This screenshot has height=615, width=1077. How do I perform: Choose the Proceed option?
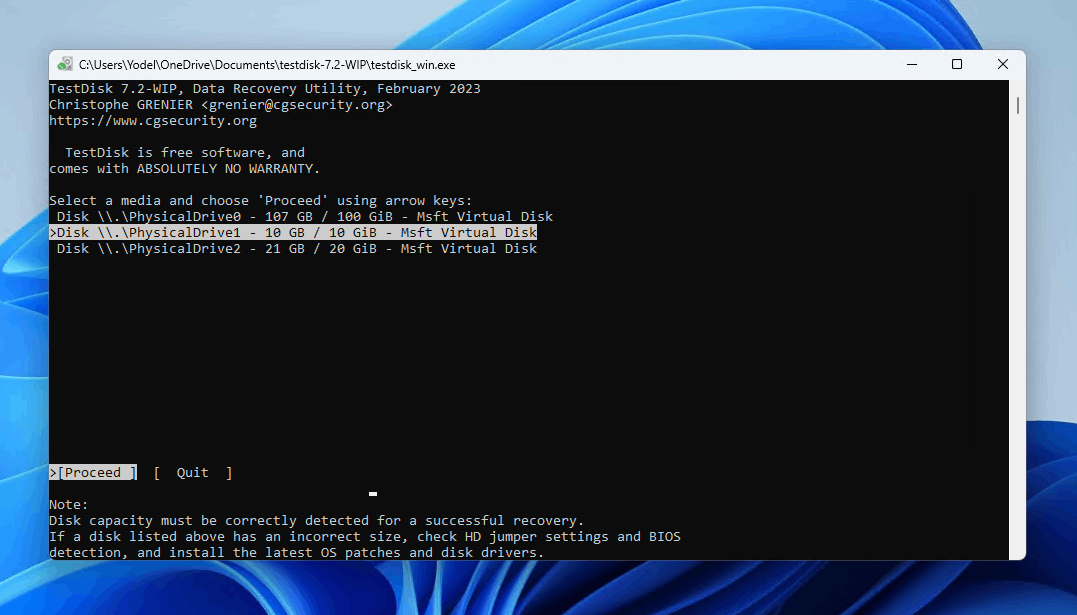(93, 472)
